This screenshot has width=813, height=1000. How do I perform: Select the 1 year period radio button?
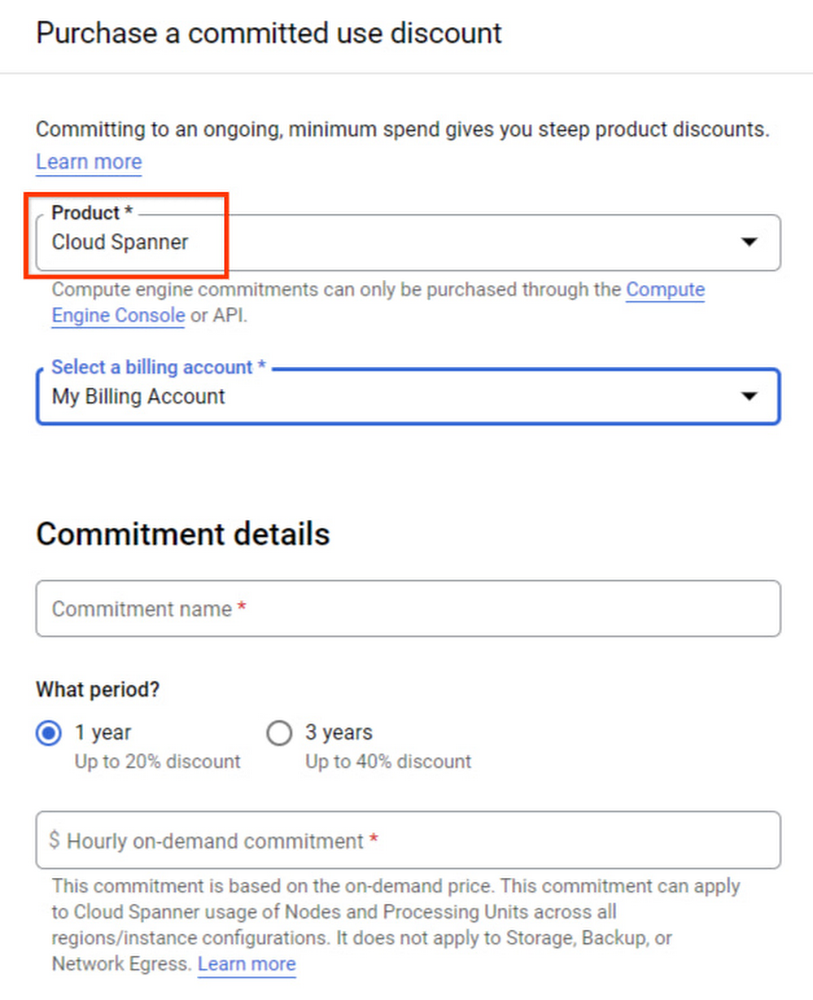[x=48, y=733]
